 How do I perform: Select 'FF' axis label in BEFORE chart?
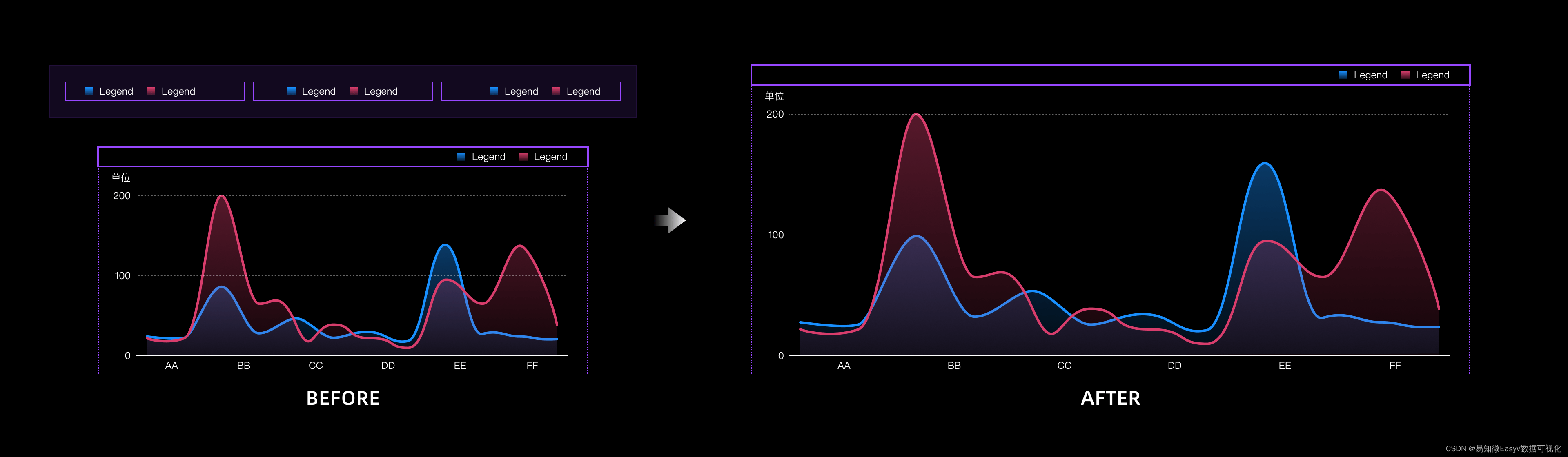click(532, 365)
